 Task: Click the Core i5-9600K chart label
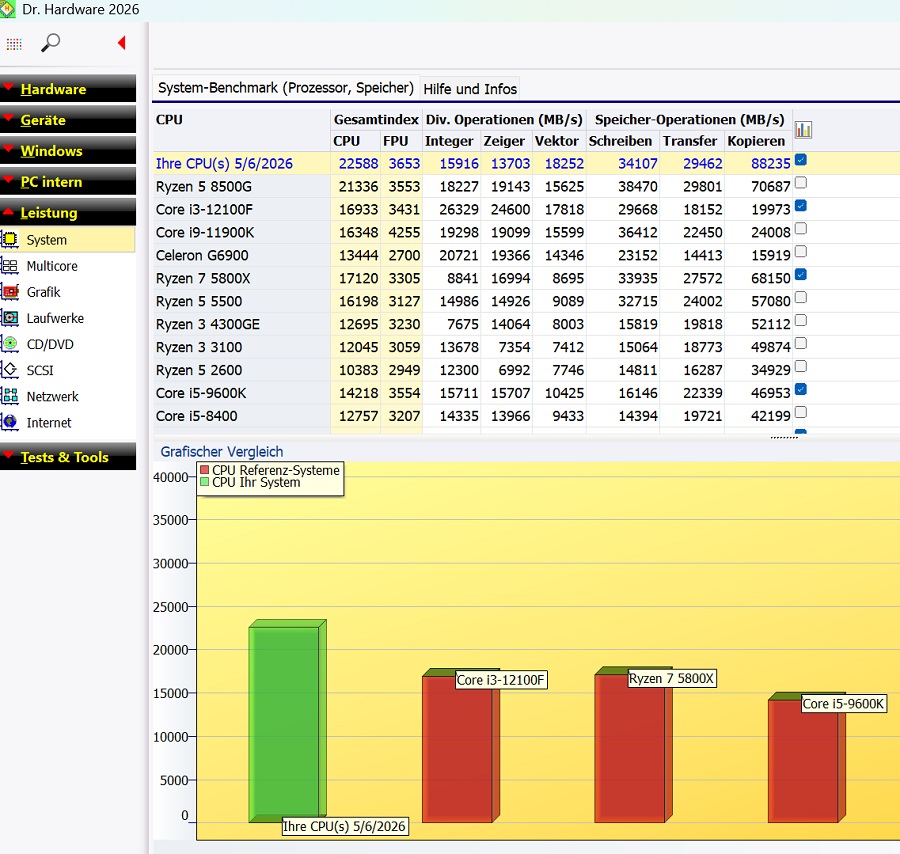click(843, 704)
